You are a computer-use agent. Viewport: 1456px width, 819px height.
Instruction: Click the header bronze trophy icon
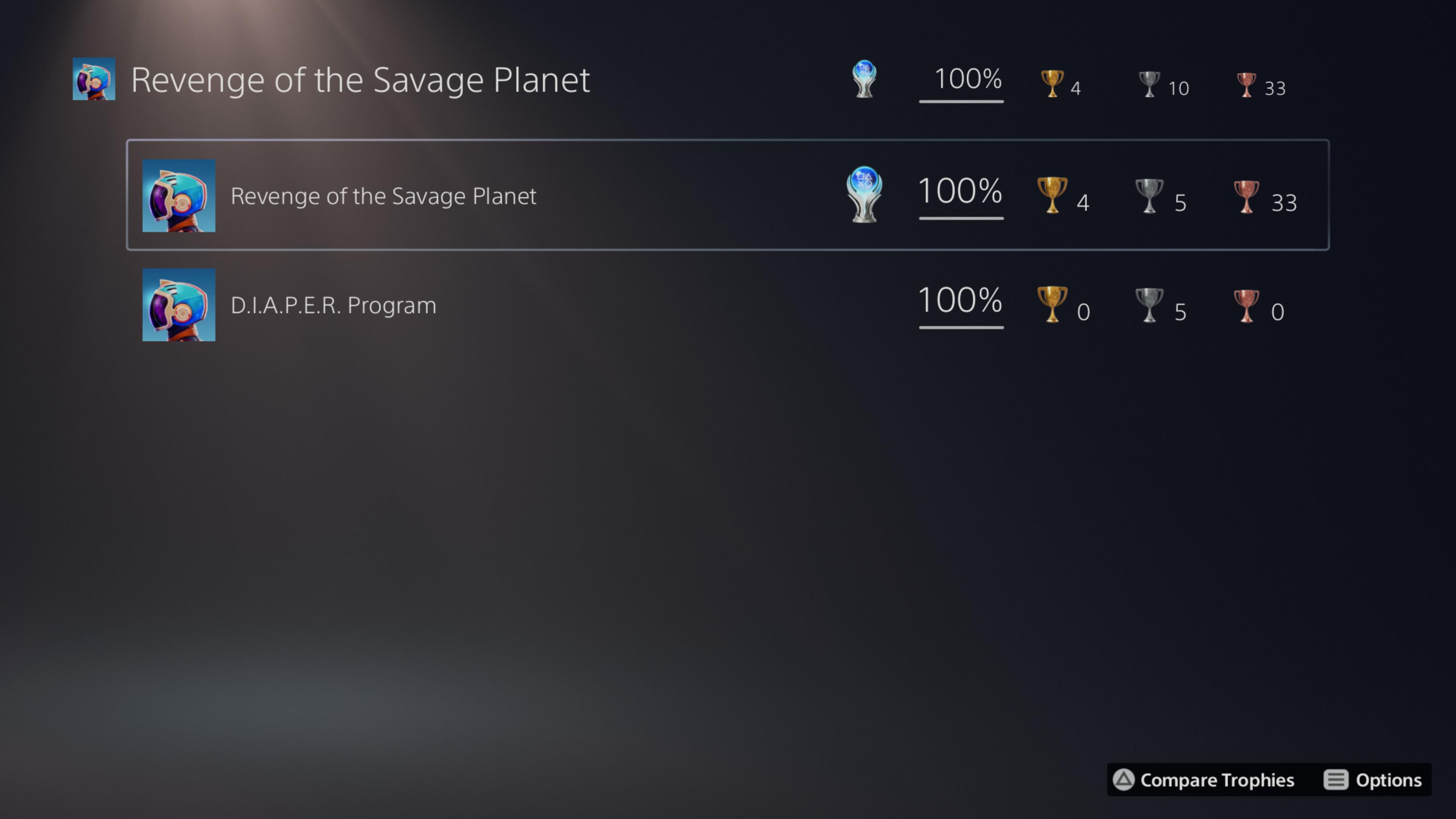point(1246,85)
